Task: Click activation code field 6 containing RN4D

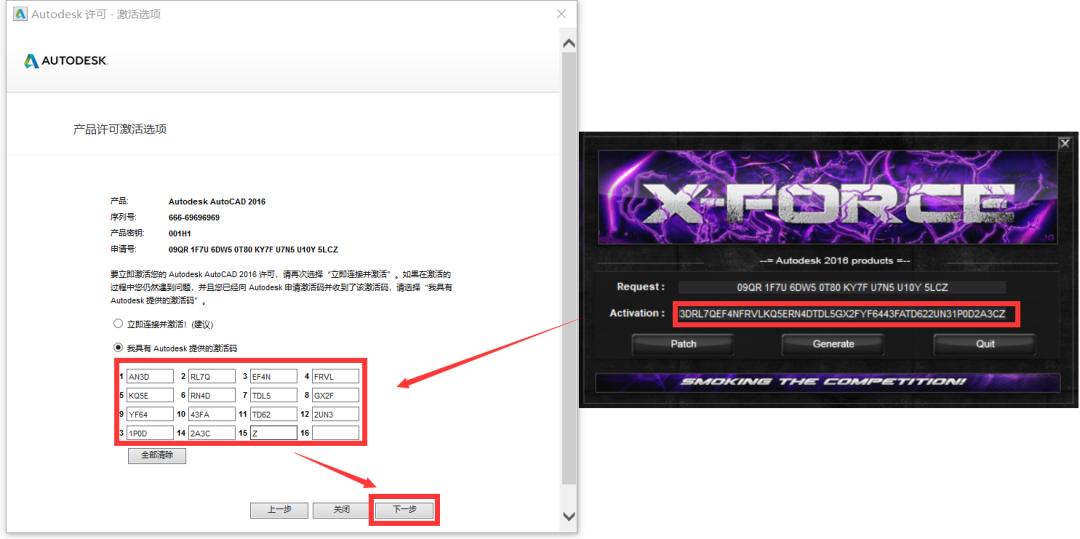Action: (x=211, y=395)
